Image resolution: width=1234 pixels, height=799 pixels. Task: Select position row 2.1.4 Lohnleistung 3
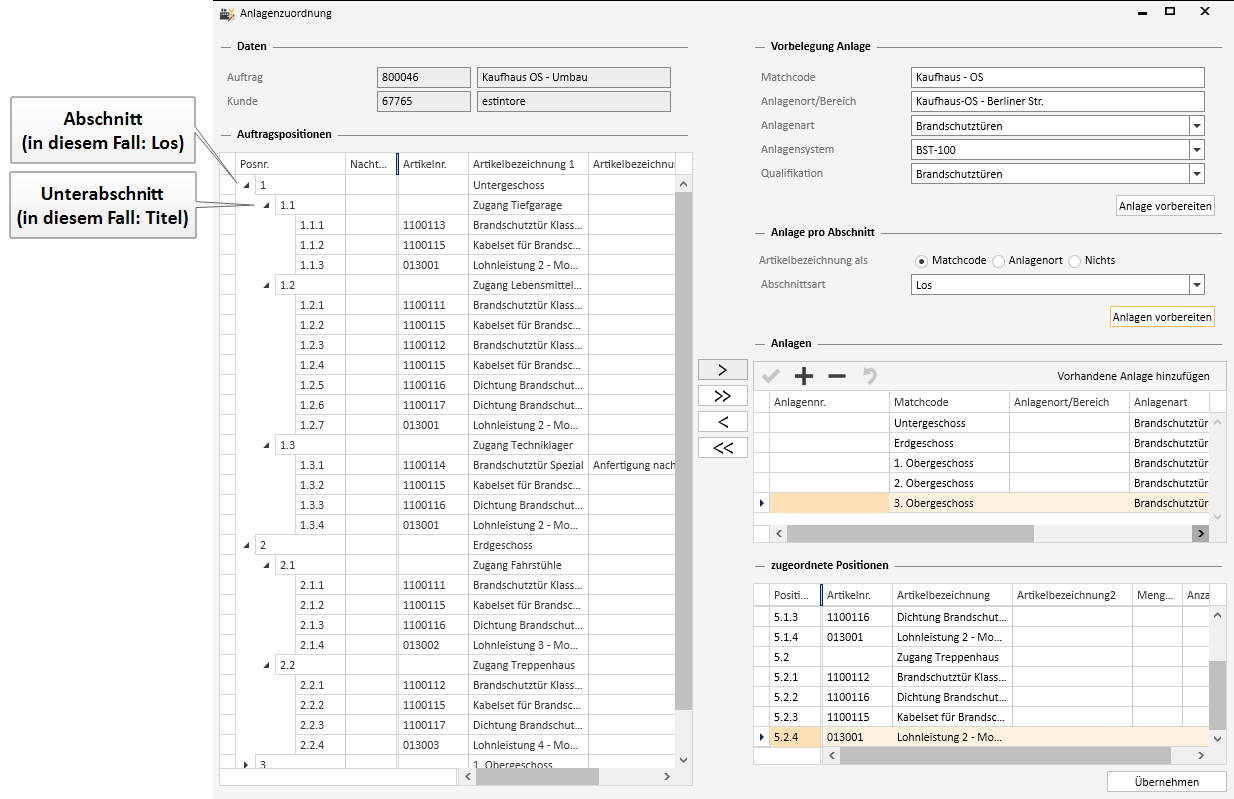click(448, 645)
